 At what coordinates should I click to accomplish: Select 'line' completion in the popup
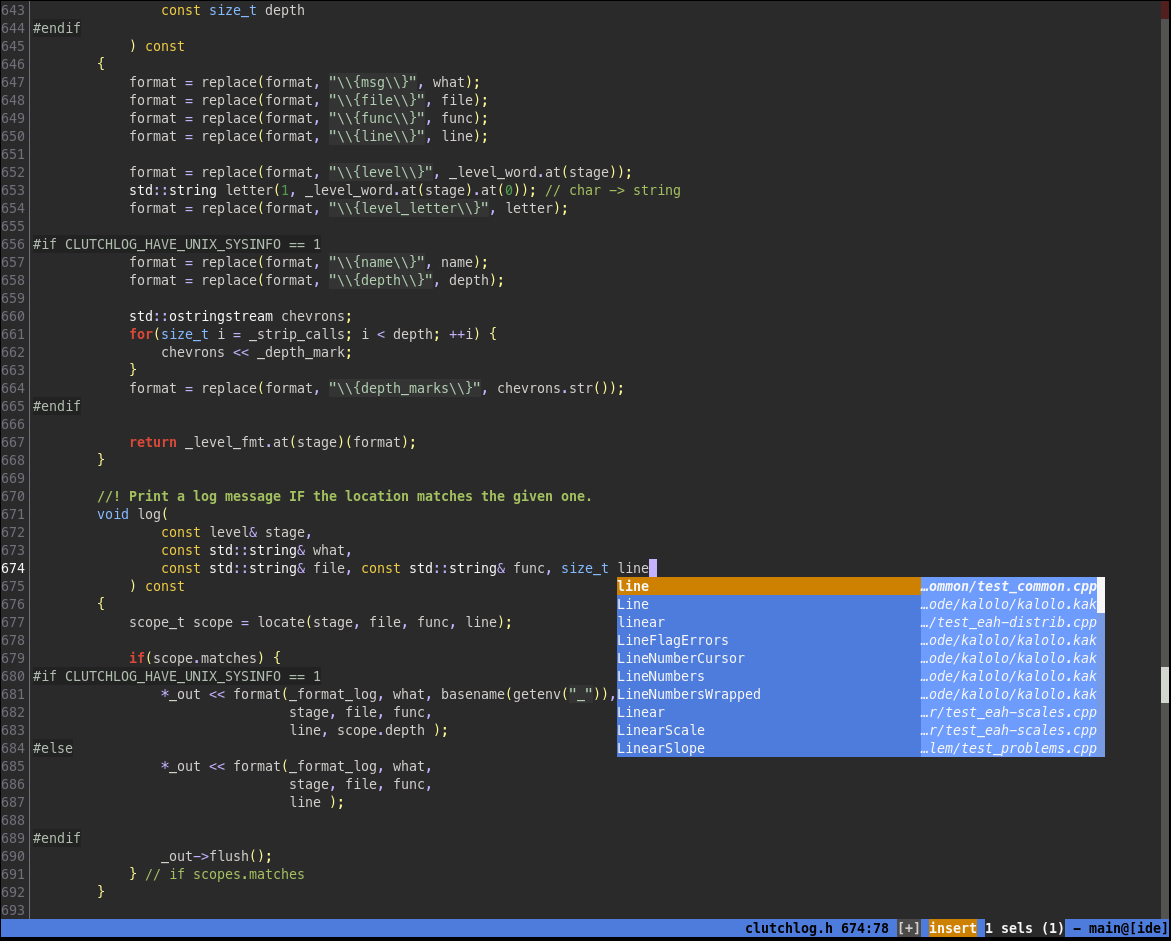pyautogui.click(x=634, y=587)
